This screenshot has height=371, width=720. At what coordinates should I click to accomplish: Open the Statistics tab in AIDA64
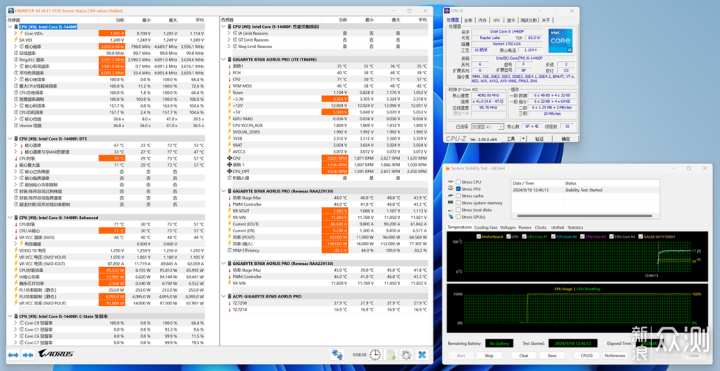pyautogui.click(x=575, y=227)
